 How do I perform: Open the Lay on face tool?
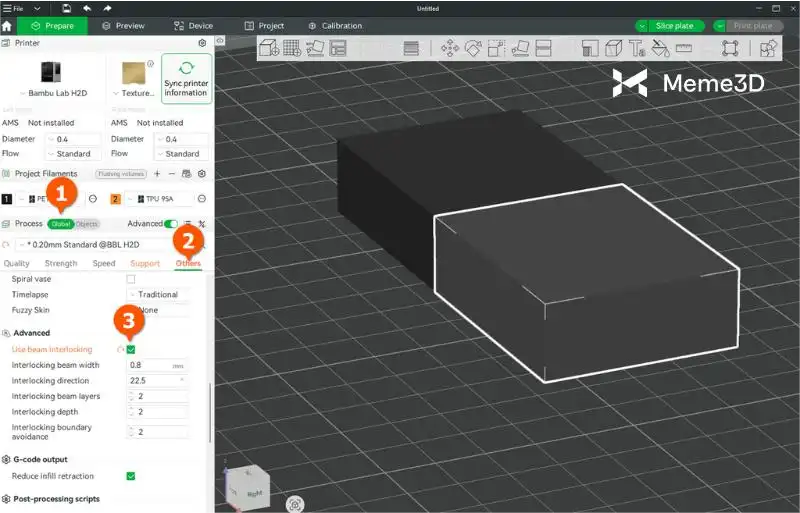point(520,47)
